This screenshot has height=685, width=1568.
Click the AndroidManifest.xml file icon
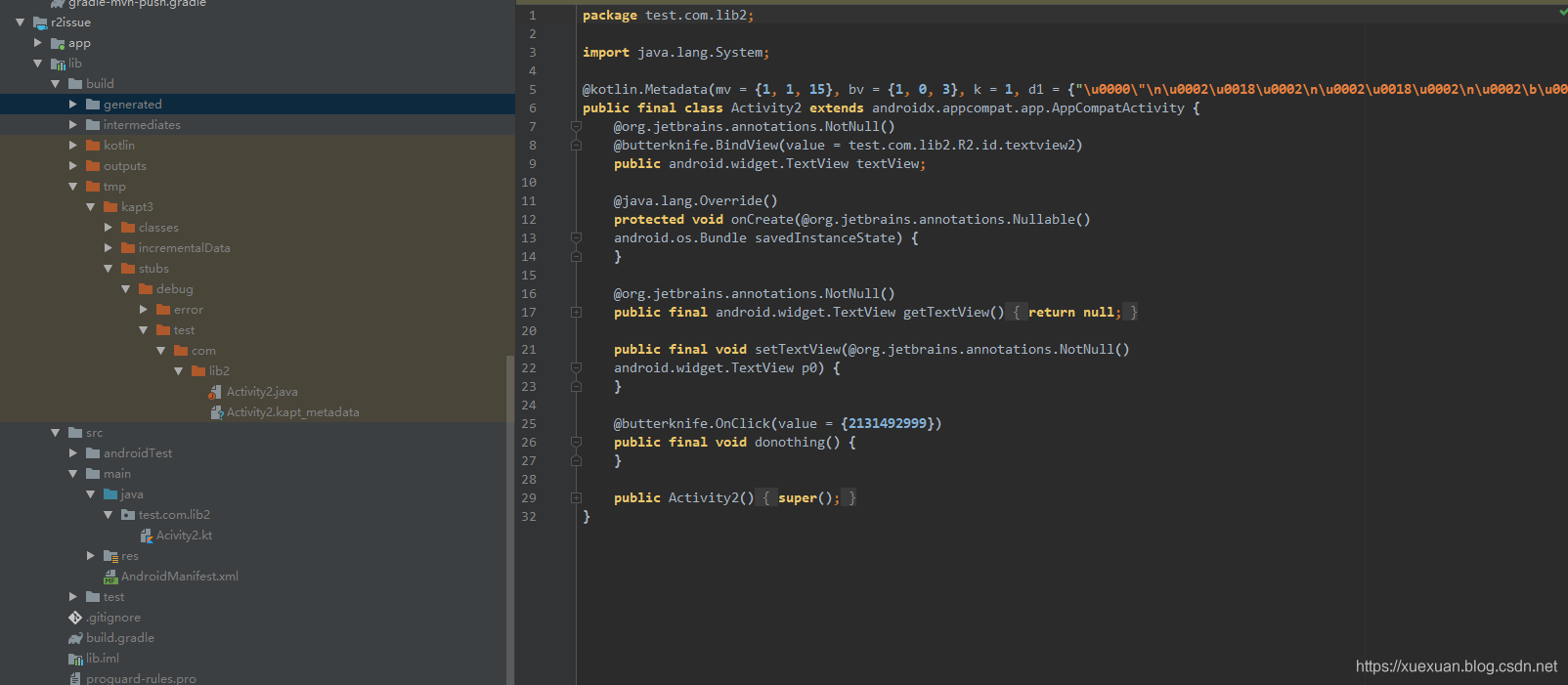(110, 577)
